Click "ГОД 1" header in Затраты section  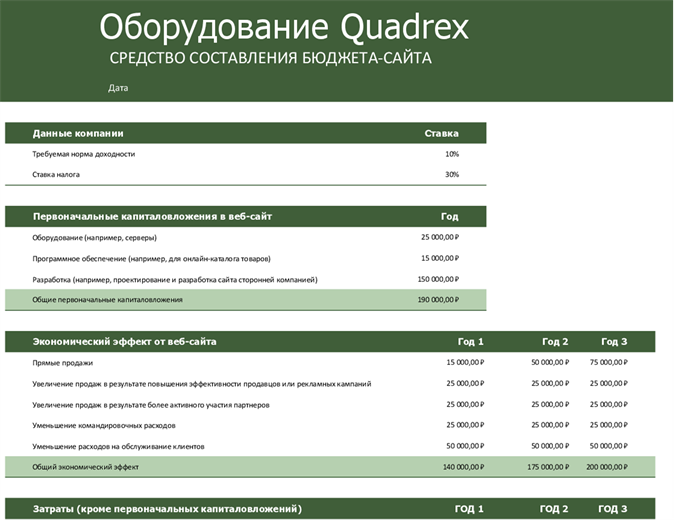click(x=469, y=509)
